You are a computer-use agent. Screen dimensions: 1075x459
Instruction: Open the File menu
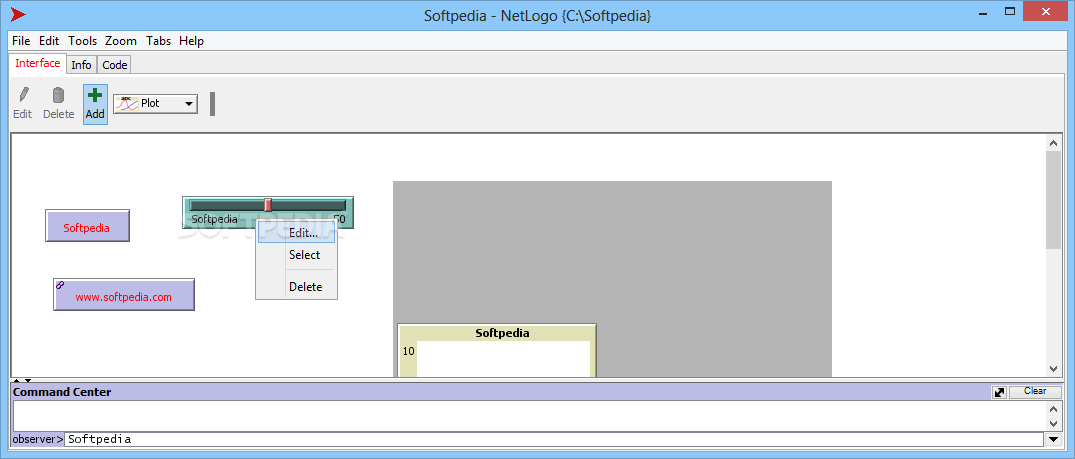[x=21, y=41]
